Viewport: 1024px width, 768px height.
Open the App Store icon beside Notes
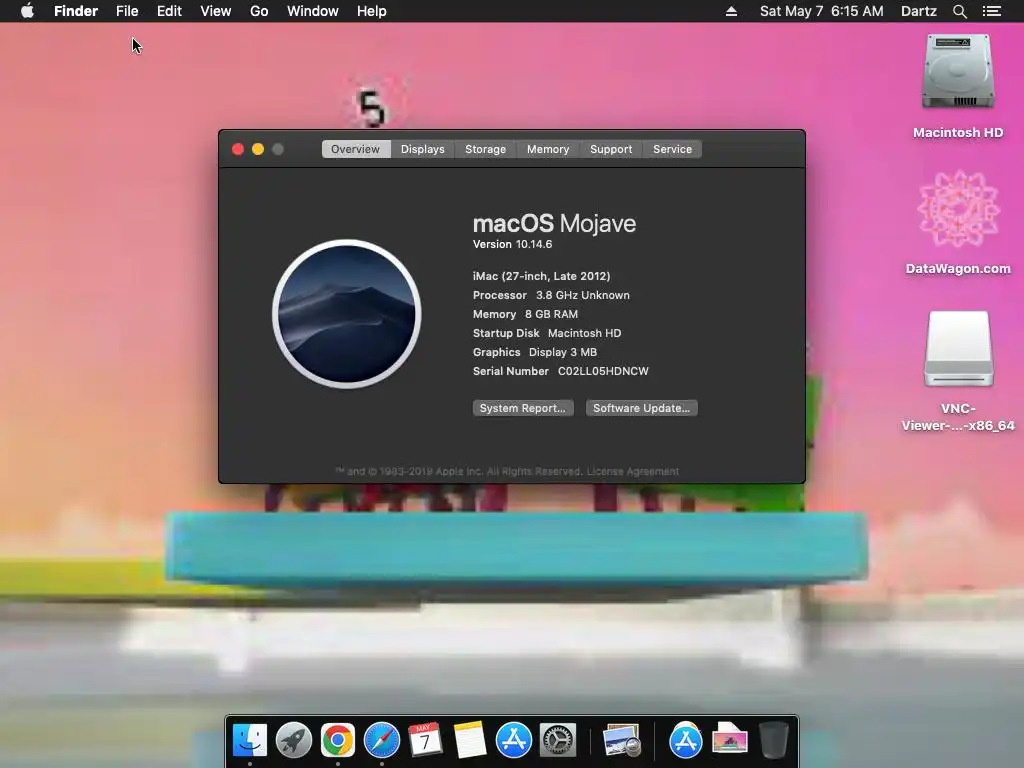coord(514,741)
